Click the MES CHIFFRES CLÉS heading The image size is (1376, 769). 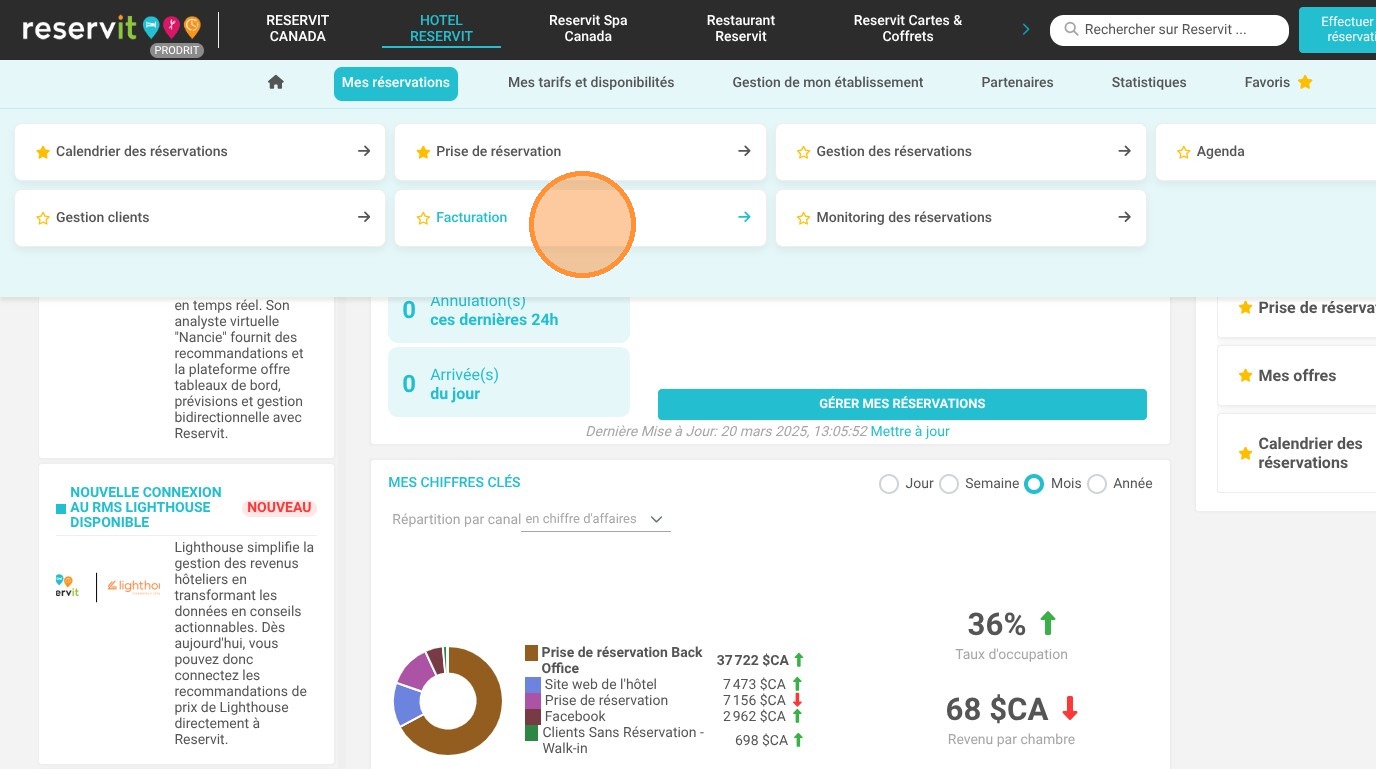(x=454, y=483)
